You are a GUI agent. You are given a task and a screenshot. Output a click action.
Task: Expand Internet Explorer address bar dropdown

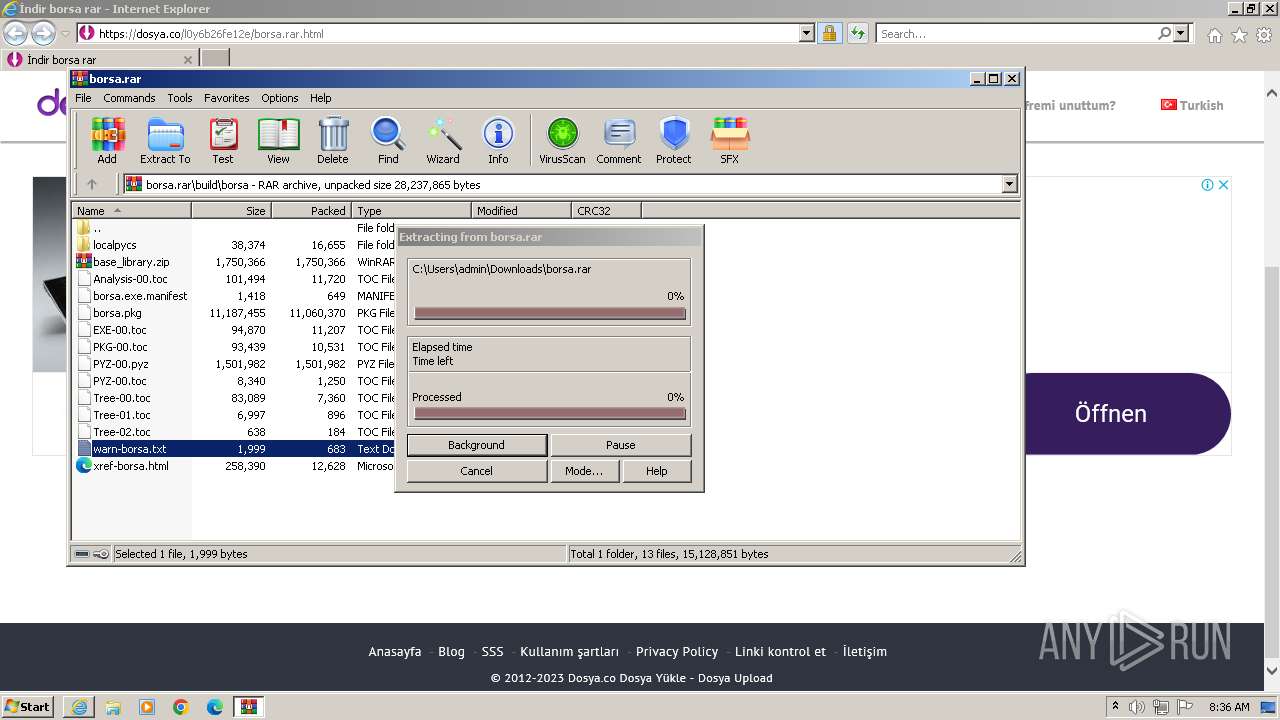807,33
